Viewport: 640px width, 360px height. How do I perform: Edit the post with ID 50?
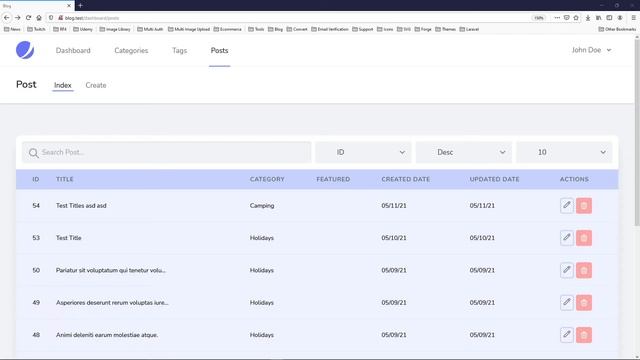tap(567, 270)
